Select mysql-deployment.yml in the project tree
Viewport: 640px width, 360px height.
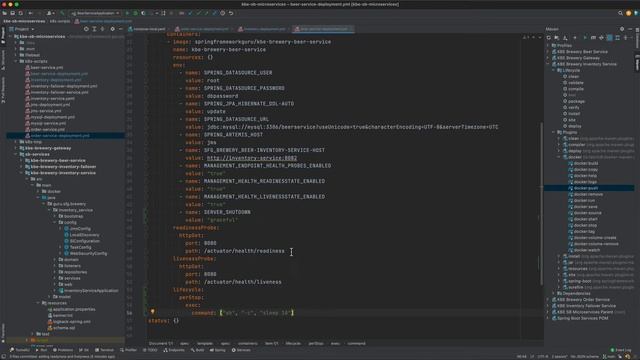tap(53, 117)
